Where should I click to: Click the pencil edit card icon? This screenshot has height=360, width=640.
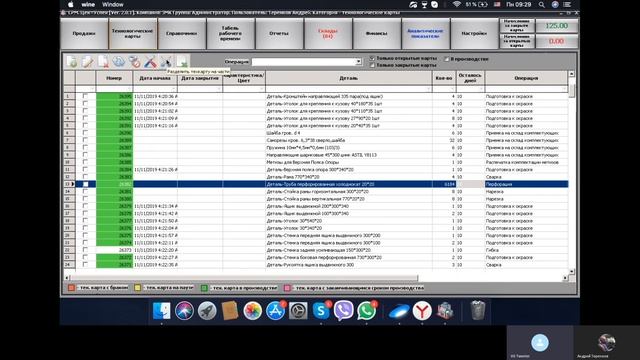[87, 62]
